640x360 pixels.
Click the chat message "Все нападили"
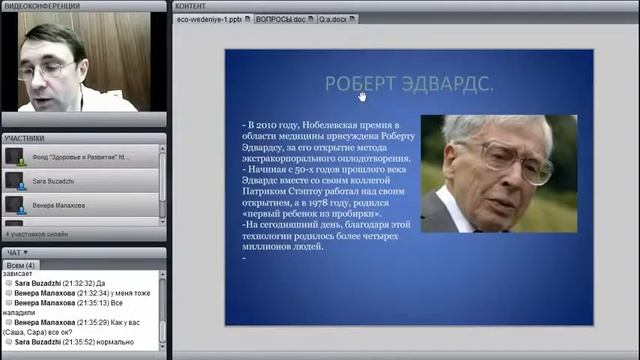point(62,308)
